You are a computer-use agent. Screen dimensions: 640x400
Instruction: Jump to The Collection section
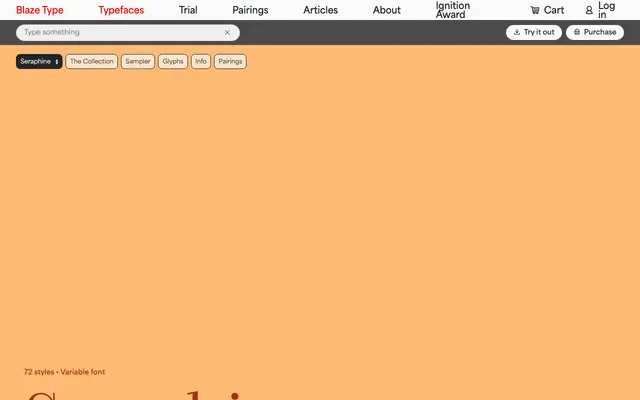92,62
